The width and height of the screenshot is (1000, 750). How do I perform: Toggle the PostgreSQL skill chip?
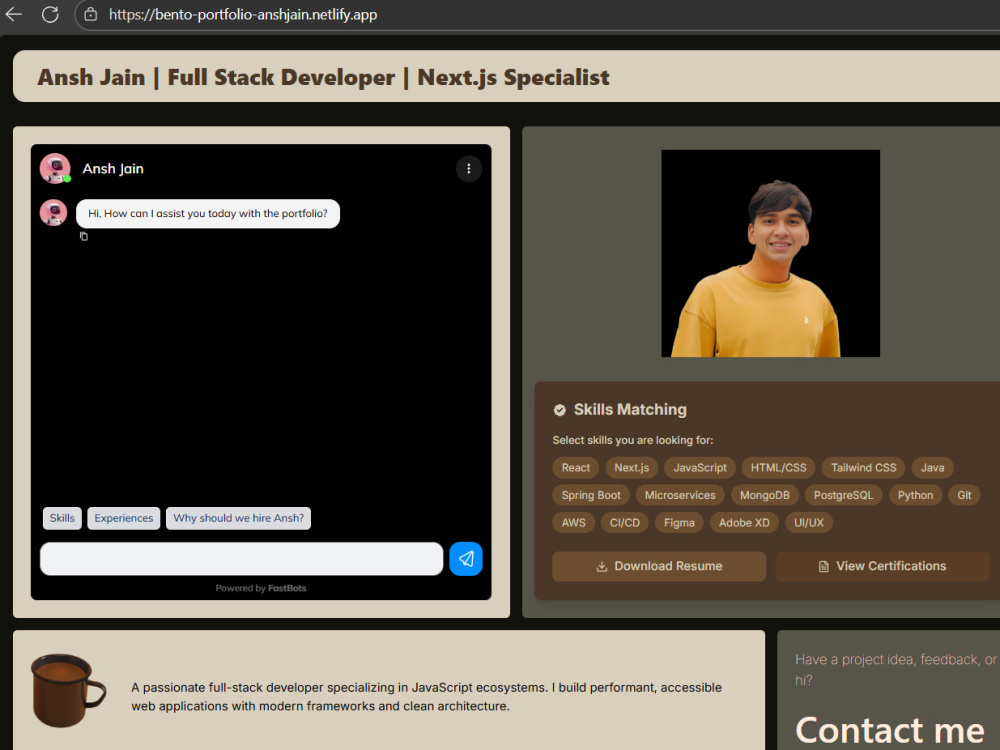(x=843, y=495)
